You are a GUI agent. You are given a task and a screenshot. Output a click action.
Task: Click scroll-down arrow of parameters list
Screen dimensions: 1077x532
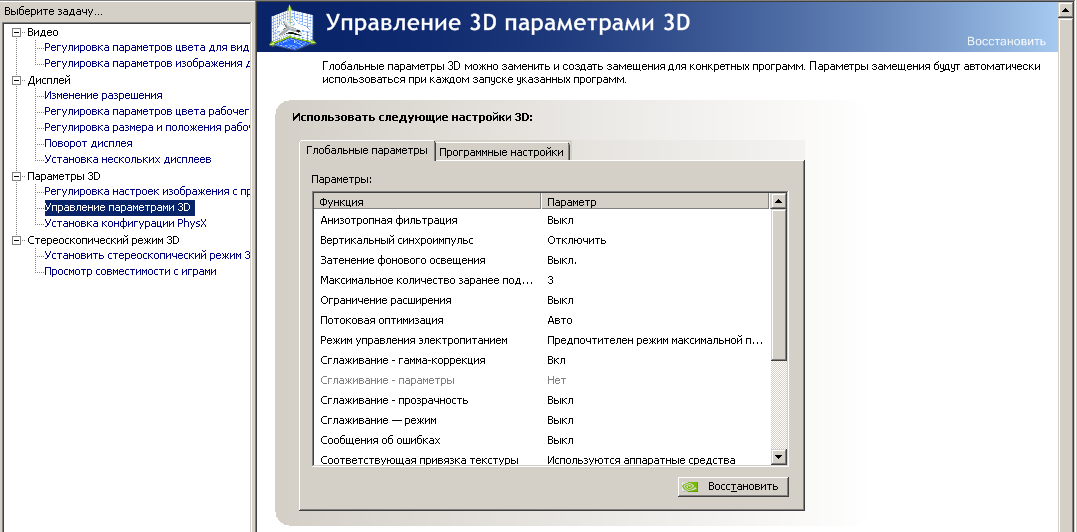(778, 456)
